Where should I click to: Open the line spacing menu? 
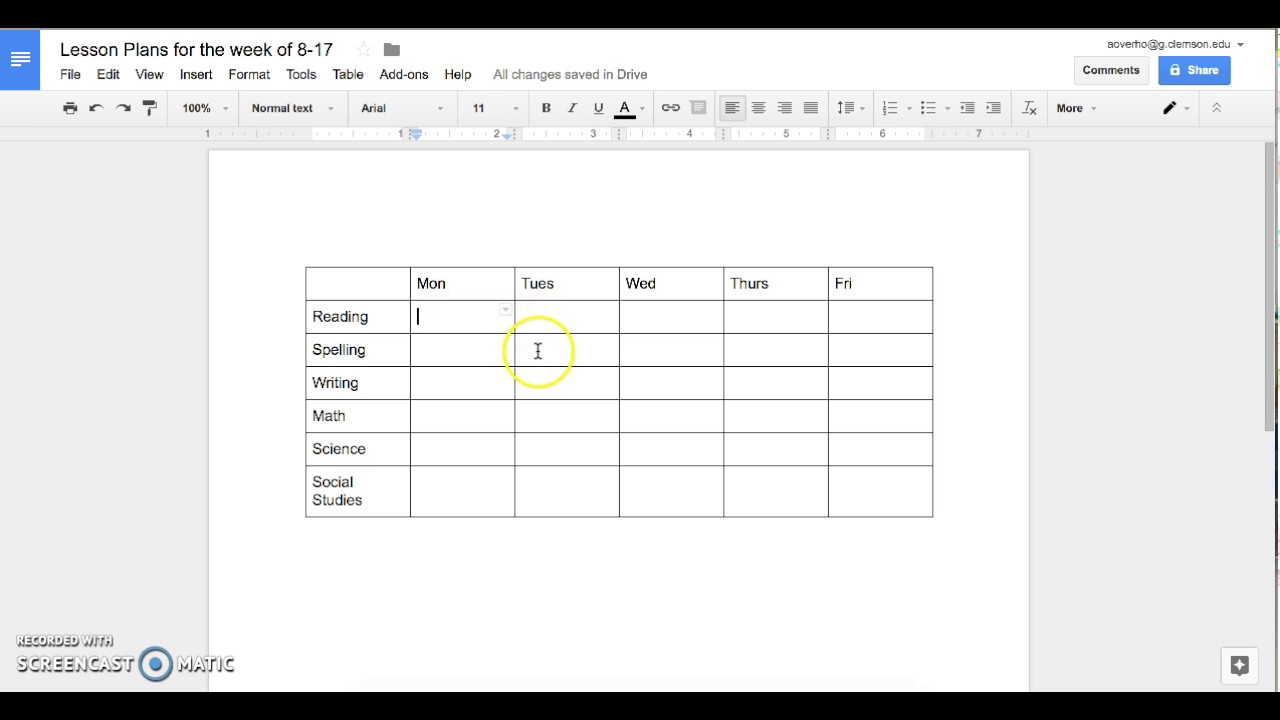click(x=850, y=108)
